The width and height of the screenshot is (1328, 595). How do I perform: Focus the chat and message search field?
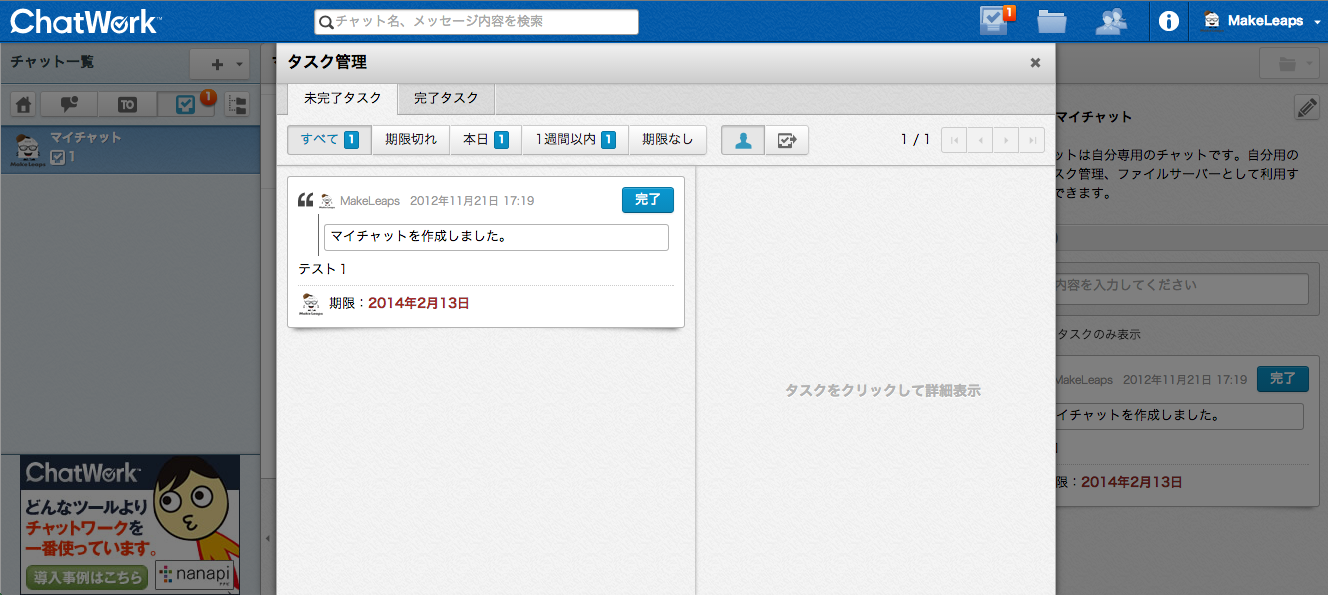tap(476, 22)
